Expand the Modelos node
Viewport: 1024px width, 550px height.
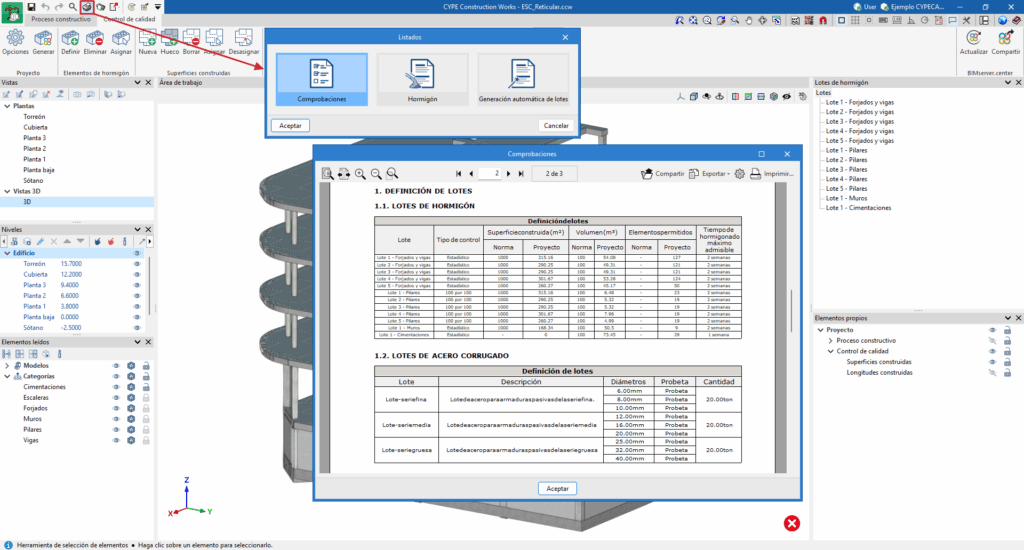tap(7, 366)
